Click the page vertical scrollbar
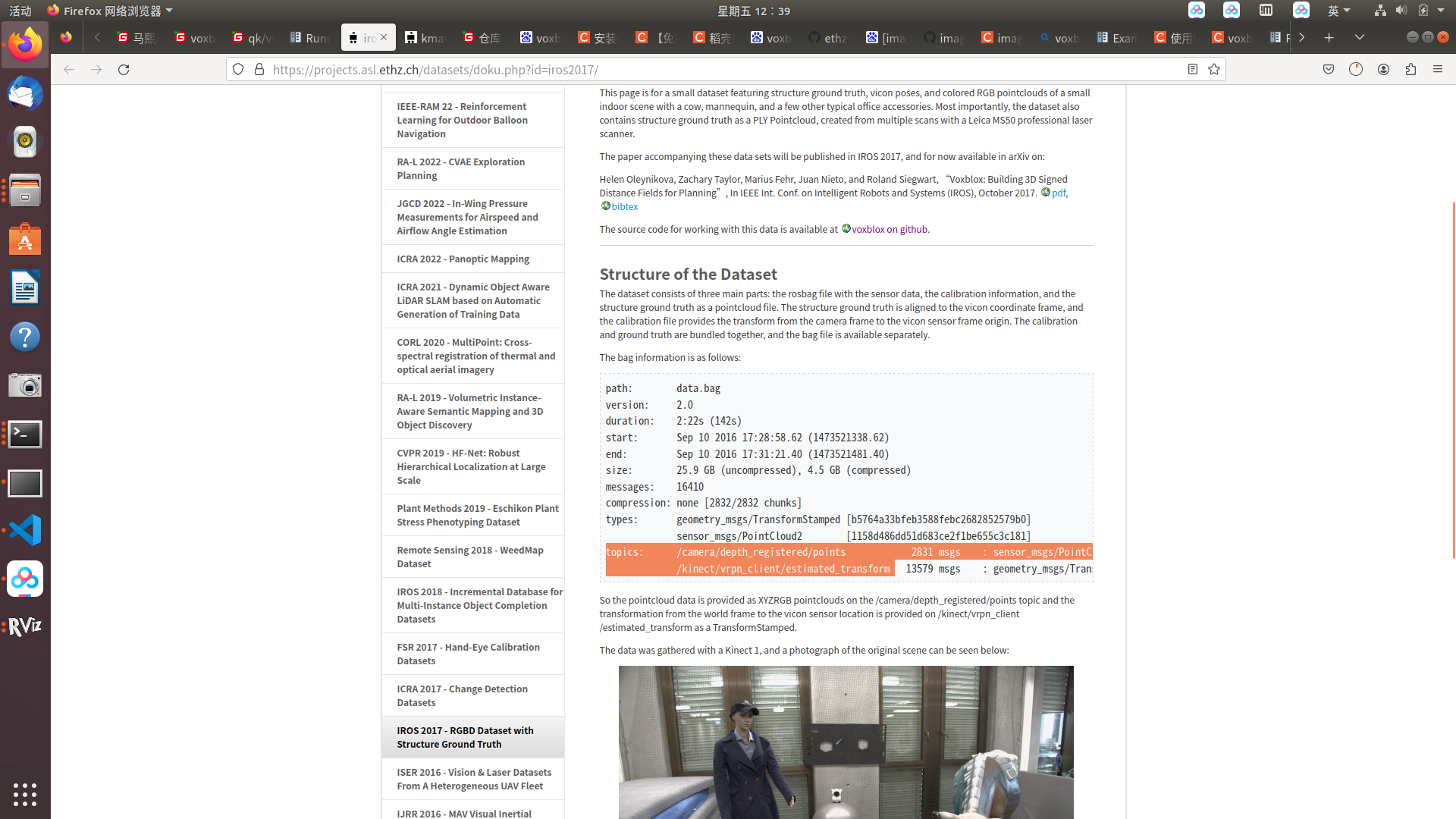The image size is (1456, 819). coord(1453,379)
